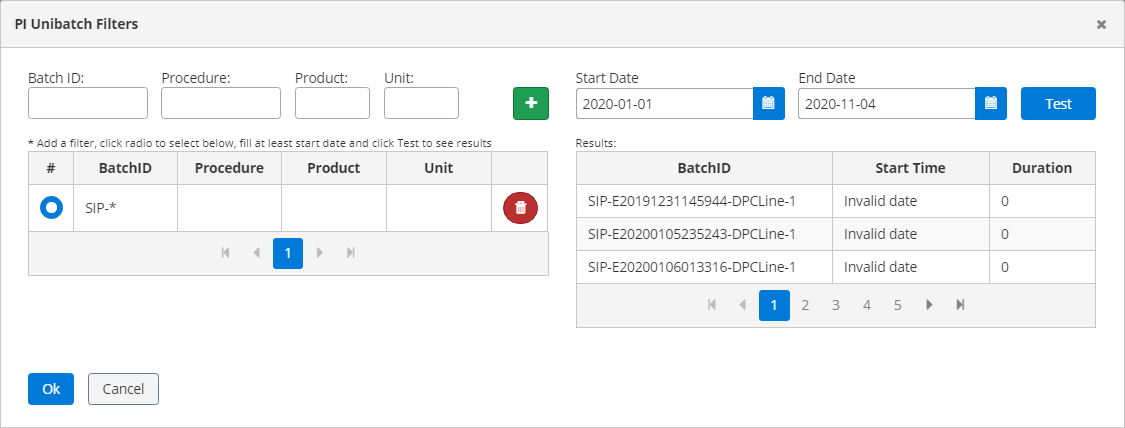Confirm filters with the Ok button
1125x428 pixels.
tap(51, 389)
